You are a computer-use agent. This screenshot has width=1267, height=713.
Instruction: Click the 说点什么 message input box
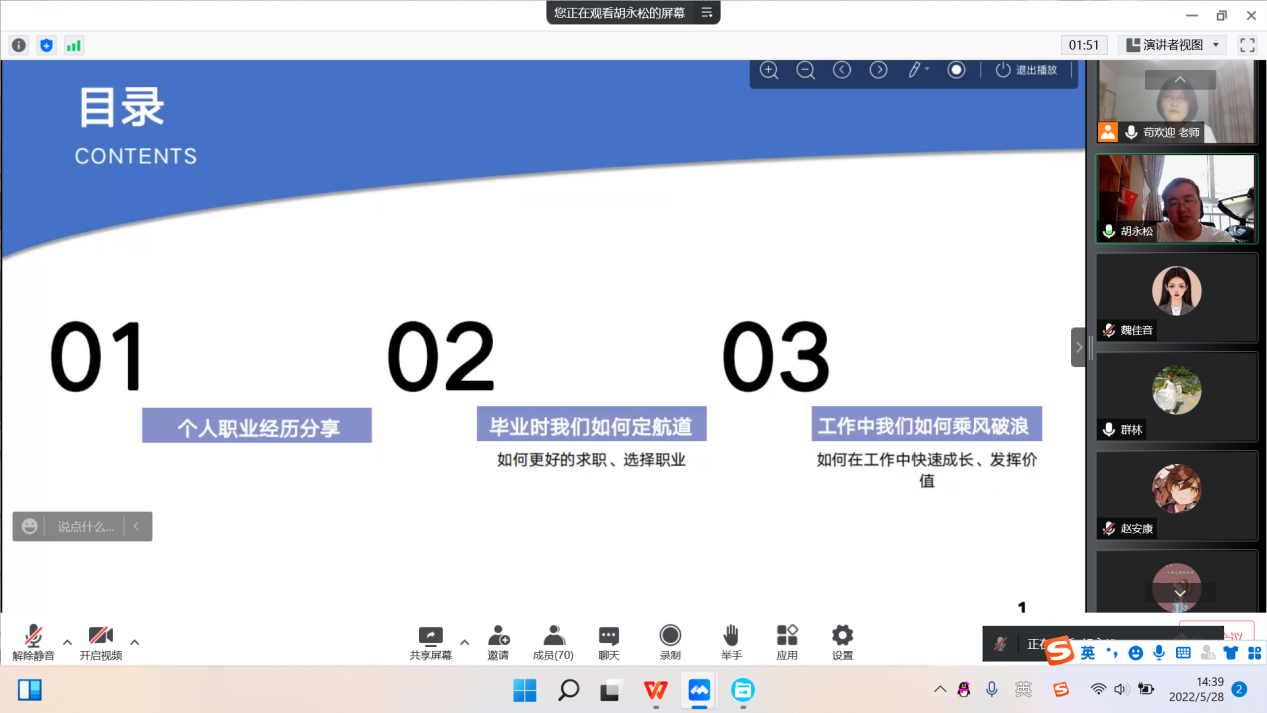click(x=85, y=526)
